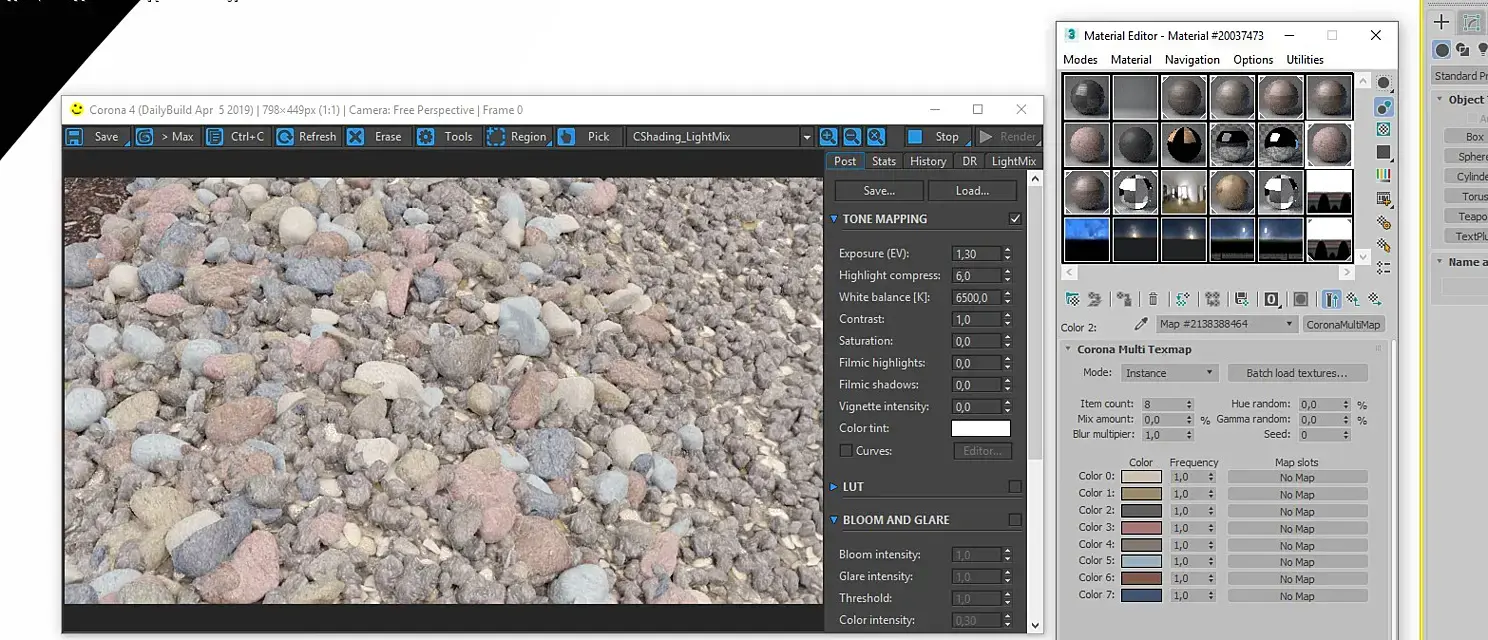Open the Mode Instance dropdown
The image size is (1488, 640).
[1168, 373]
